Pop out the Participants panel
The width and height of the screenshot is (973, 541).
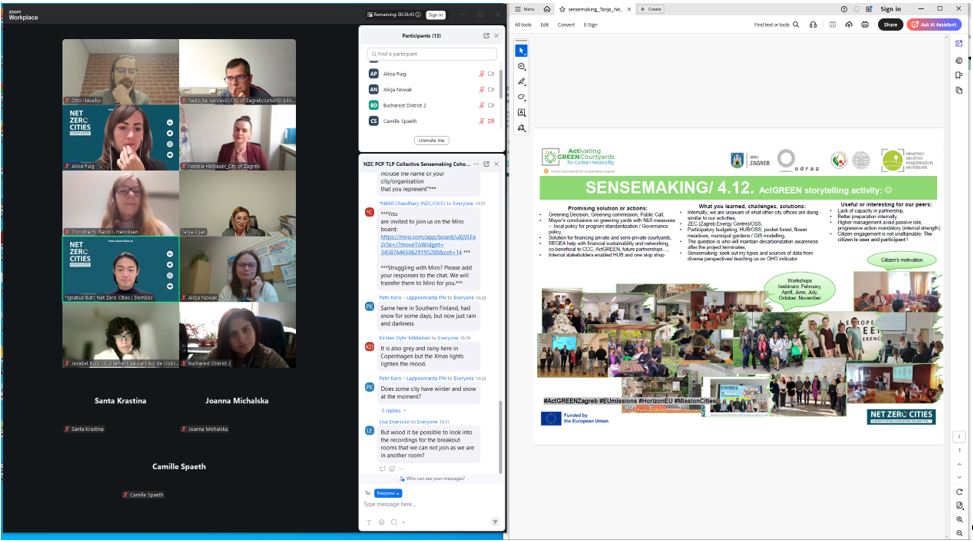click(486, 36)
